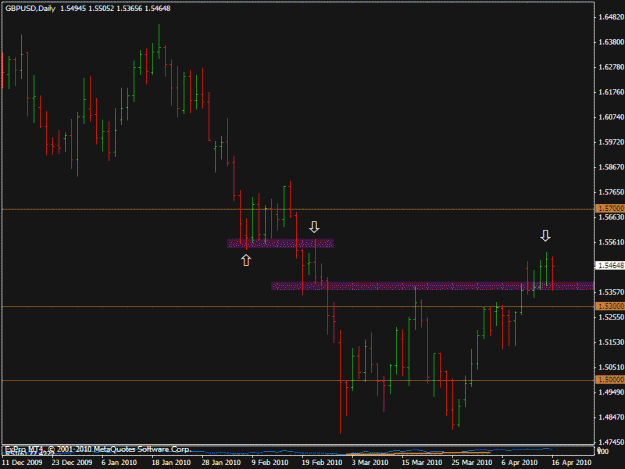The width and height of the screenshot is (625, 469).
Task: Click the 23 Dec 2009 date label
Action: [x=72, y=463]
